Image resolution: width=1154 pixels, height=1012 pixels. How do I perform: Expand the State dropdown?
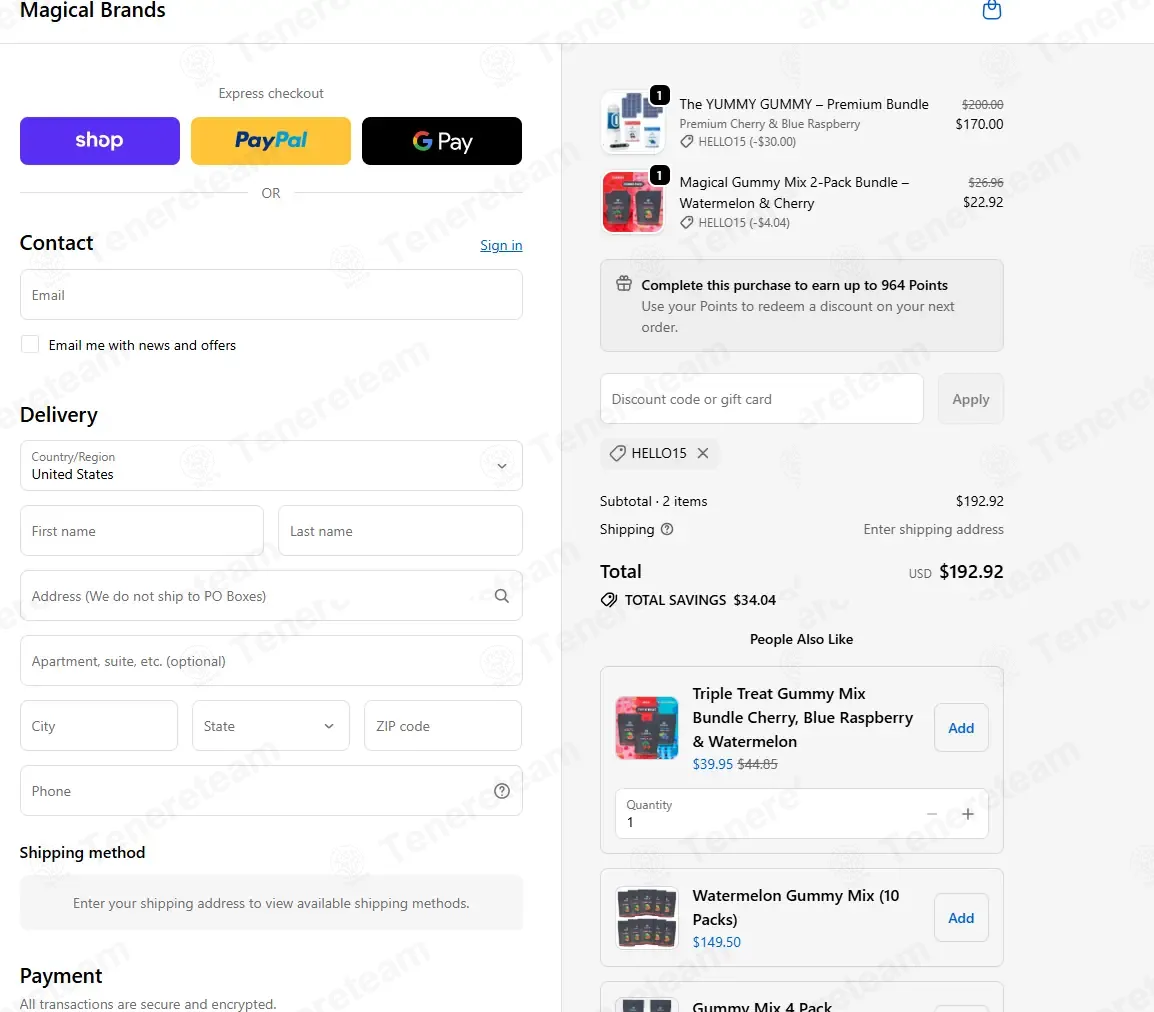coord(271,726)
